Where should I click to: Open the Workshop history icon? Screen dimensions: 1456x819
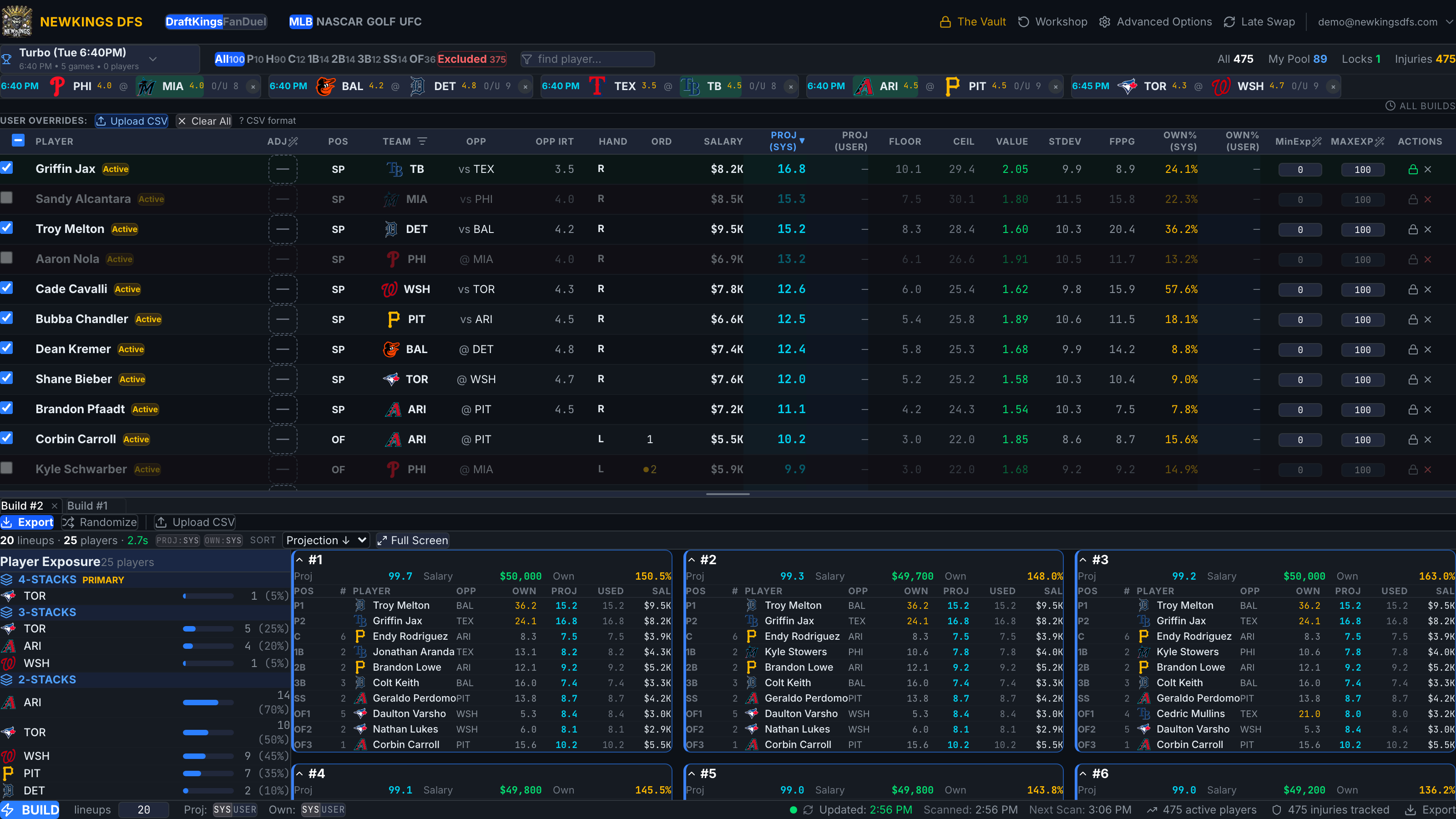pyautogui.click(x=1023, y=22)
